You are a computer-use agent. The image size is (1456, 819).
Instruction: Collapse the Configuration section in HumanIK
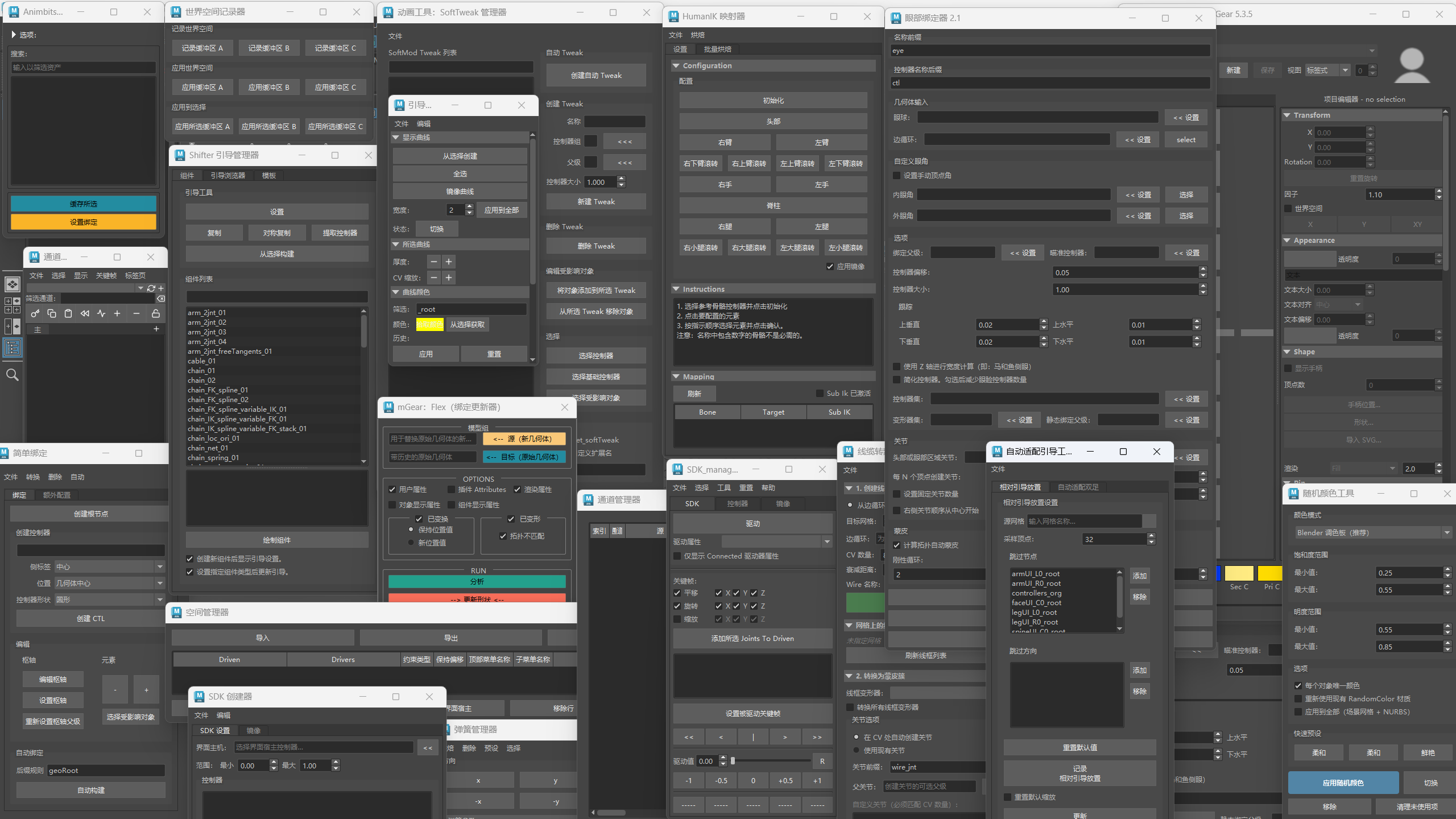coord(676,66)
